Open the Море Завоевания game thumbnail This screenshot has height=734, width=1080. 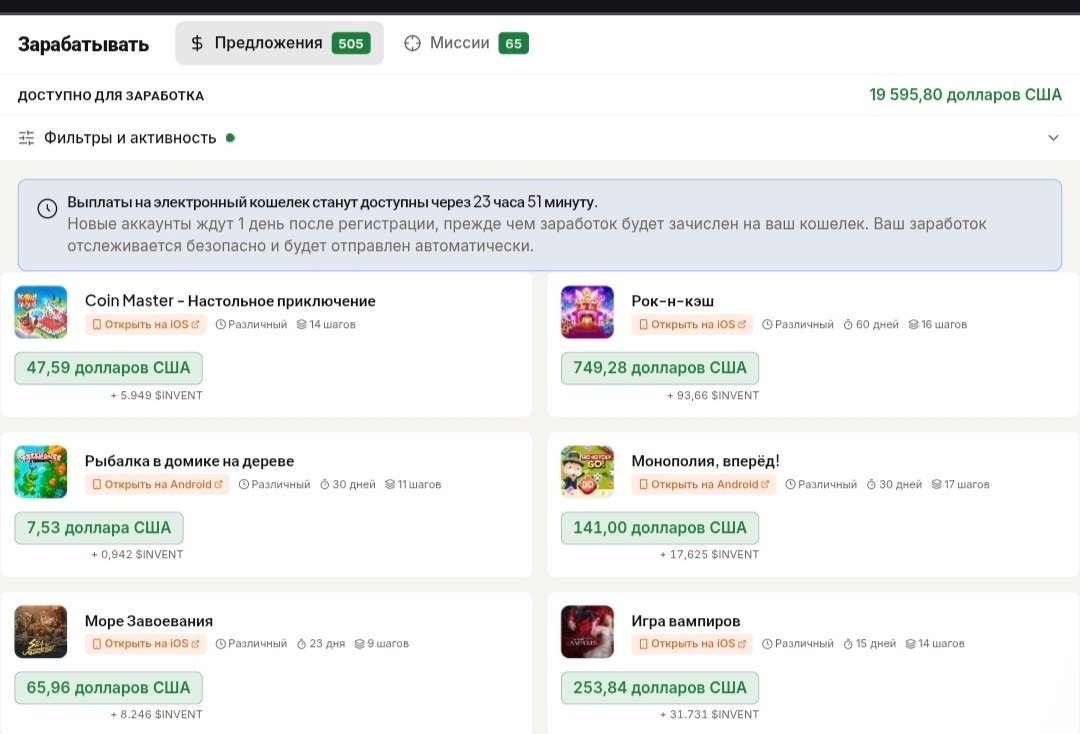41,631
